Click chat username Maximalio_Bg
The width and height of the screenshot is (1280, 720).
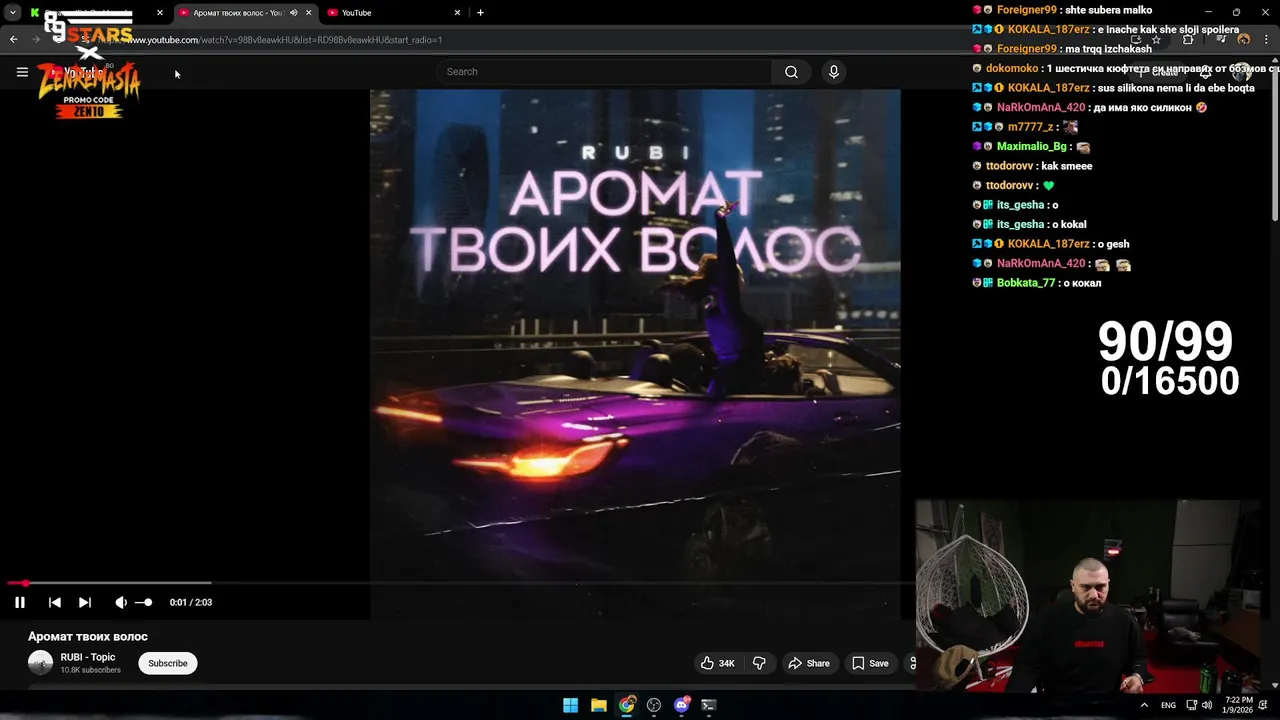(x=1032, y=146)
